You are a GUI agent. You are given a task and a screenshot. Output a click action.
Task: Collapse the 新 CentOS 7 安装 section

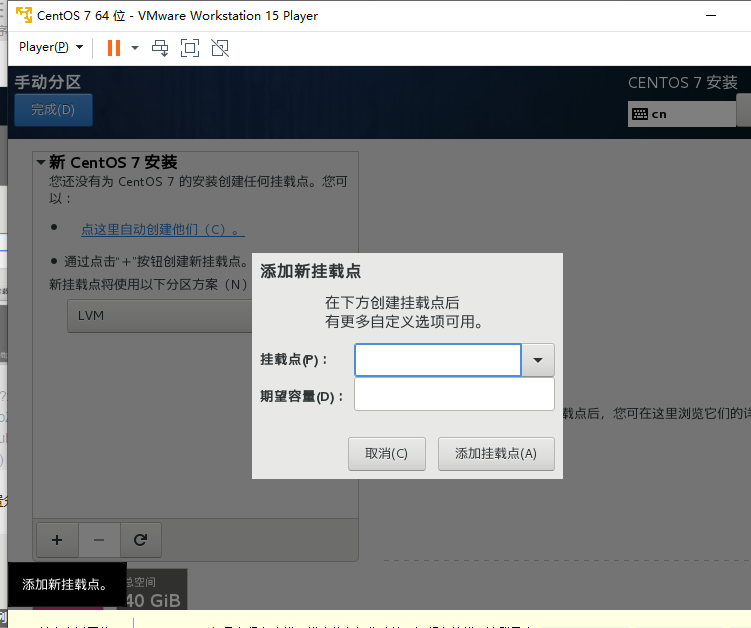click(41, 162)
